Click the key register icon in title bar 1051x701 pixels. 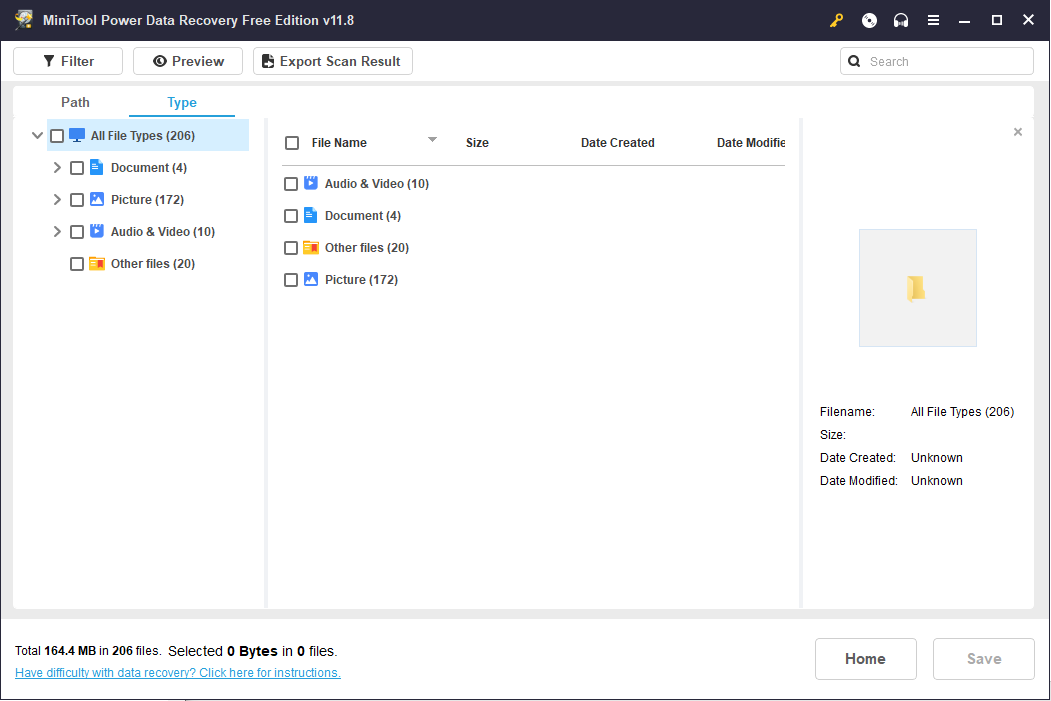[837, 20]
